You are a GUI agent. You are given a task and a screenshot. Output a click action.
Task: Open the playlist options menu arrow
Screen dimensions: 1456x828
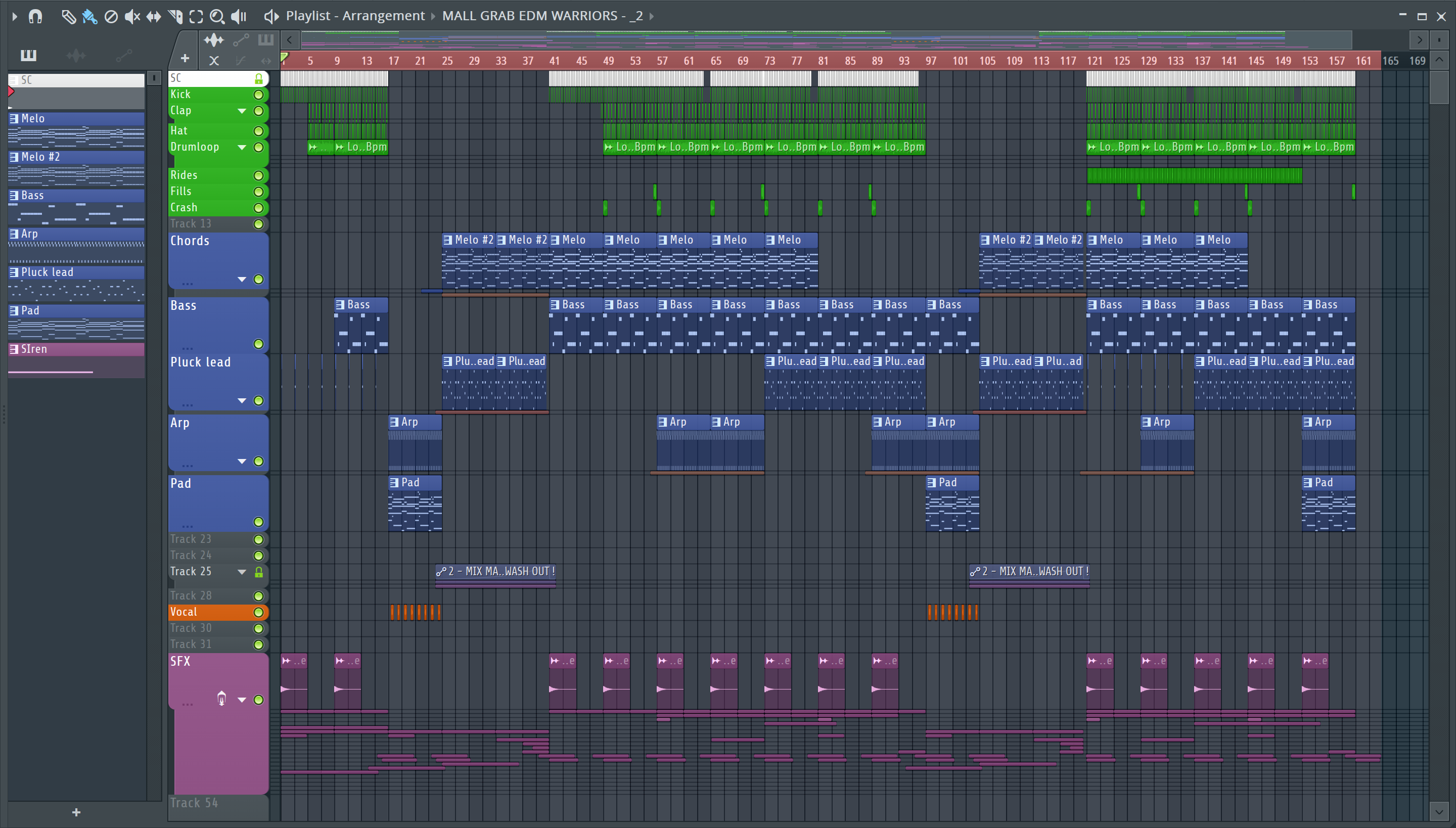pos(14,17)
